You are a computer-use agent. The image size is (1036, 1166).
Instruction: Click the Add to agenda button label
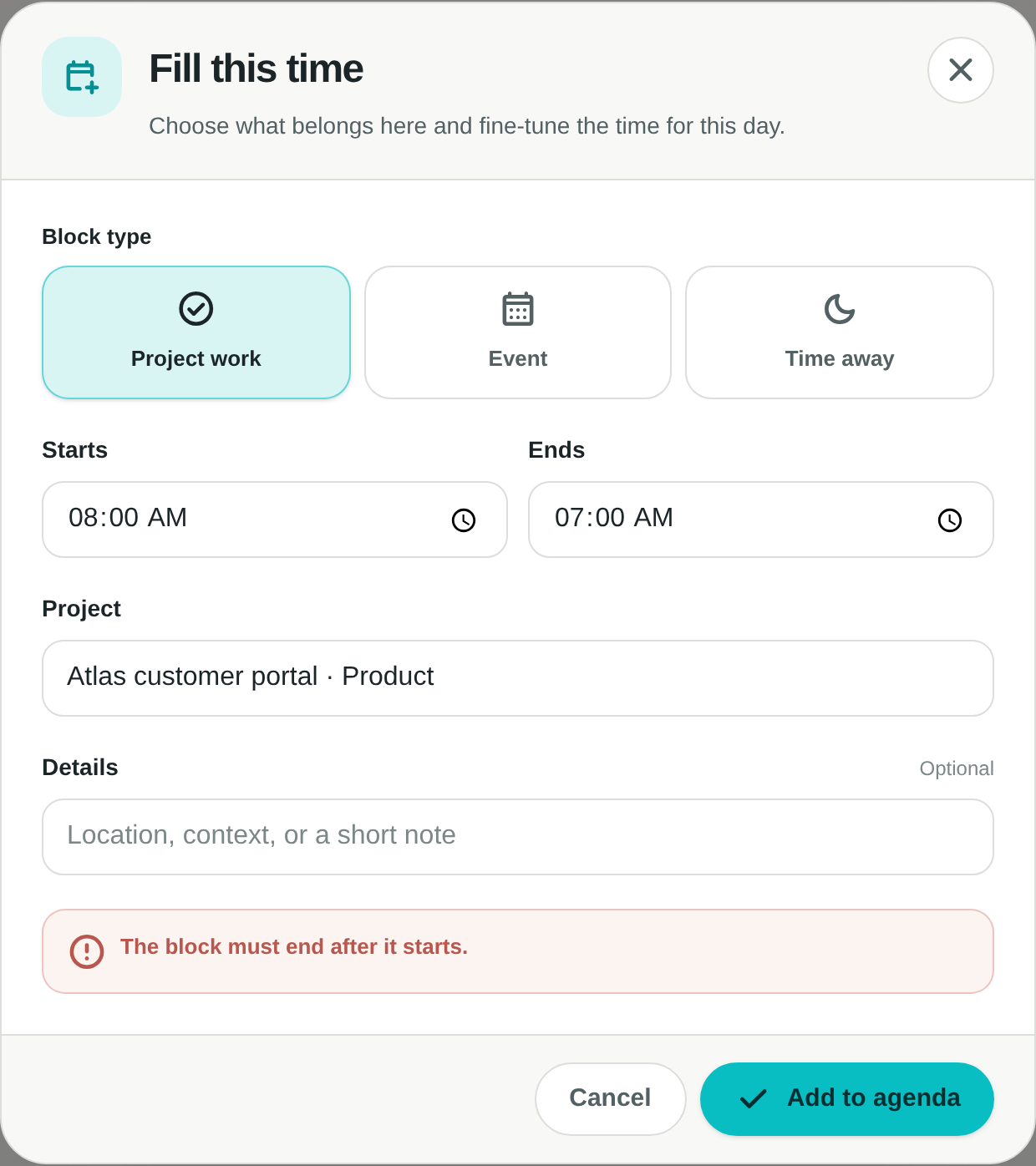pyautogui.click(x=874, y=1098)
